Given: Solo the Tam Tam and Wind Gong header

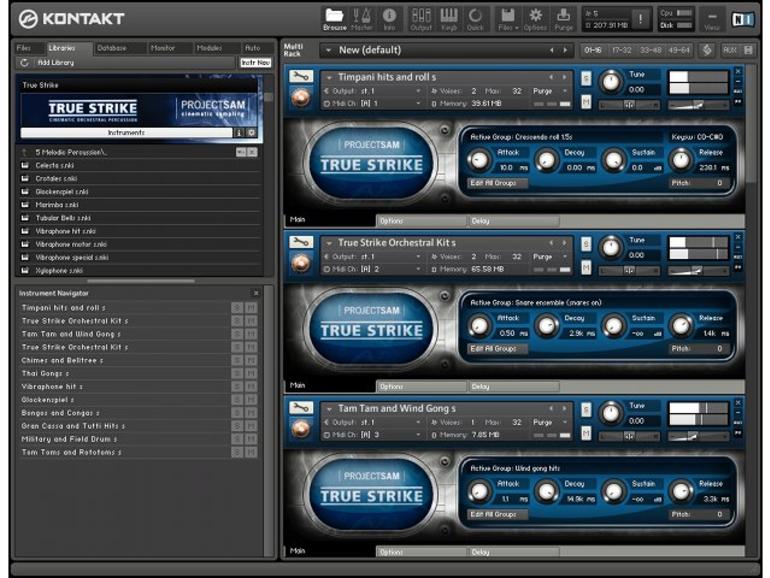Looking at the screenshot, I should pos(586,409).
